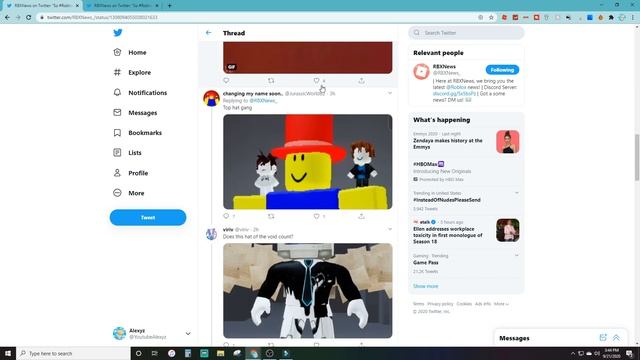Go back using Thread back arrow
640x360 pixels.
point(209,33)
